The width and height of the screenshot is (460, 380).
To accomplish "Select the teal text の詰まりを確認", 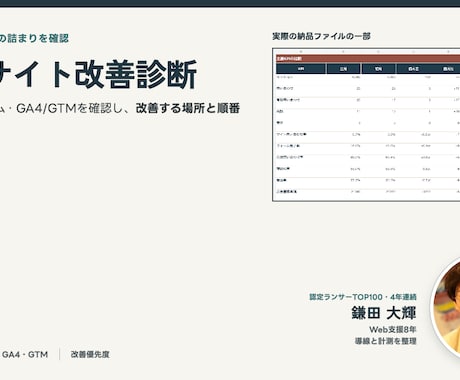I will tap(34, 38).
